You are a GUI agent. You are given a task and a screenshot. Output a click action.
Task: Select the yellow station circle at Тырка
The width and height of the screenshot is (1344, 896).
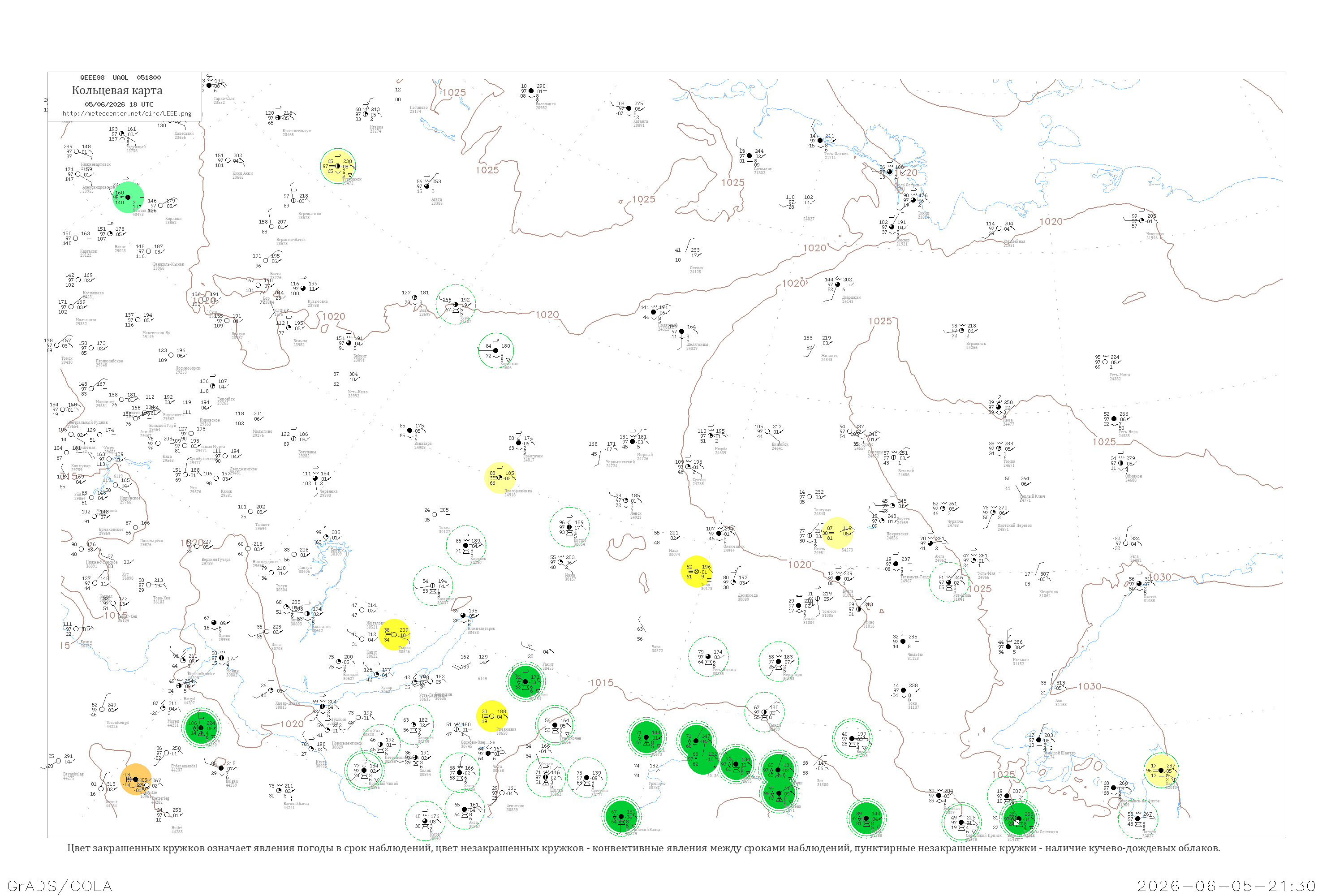394,634
